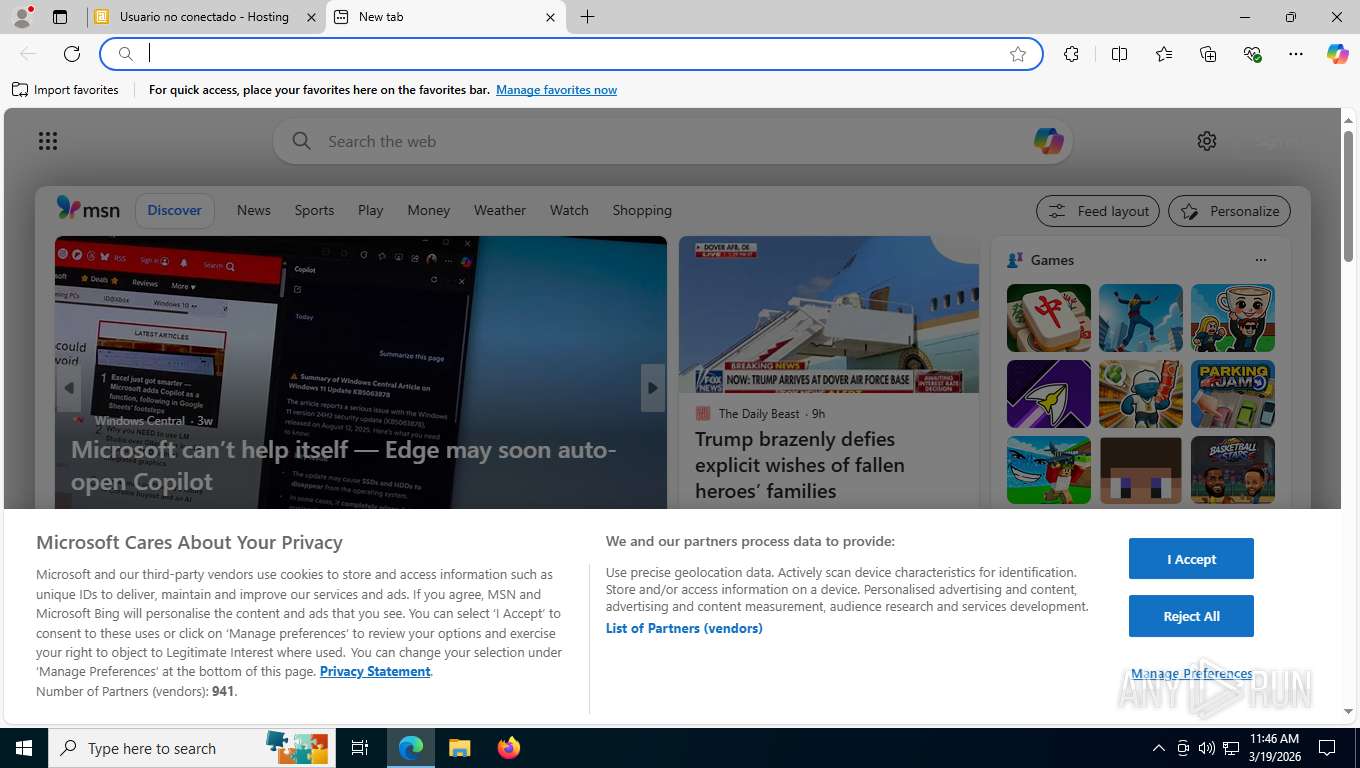Open the Favorites list icon

(1164, 54)
